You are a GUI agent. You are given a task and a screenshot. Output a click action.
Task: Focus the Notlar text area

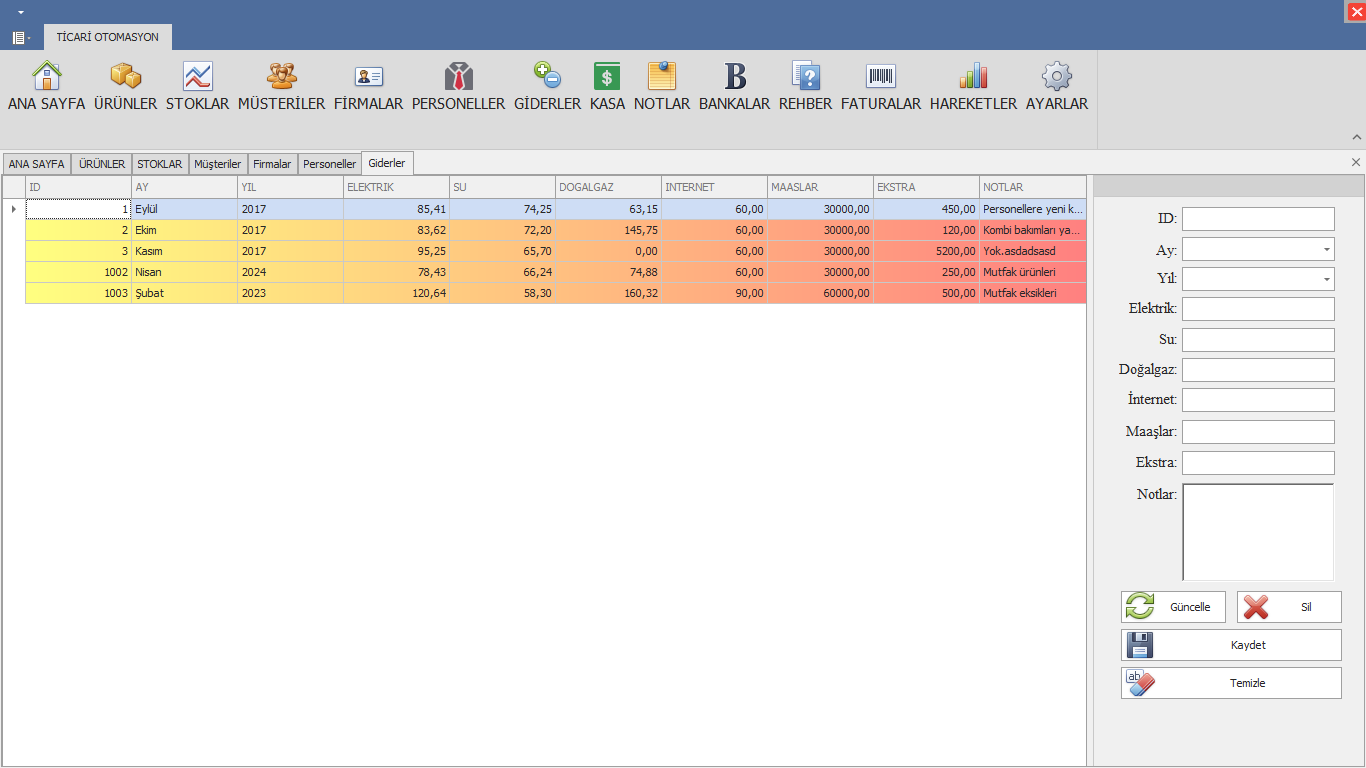coord(1258,532)
